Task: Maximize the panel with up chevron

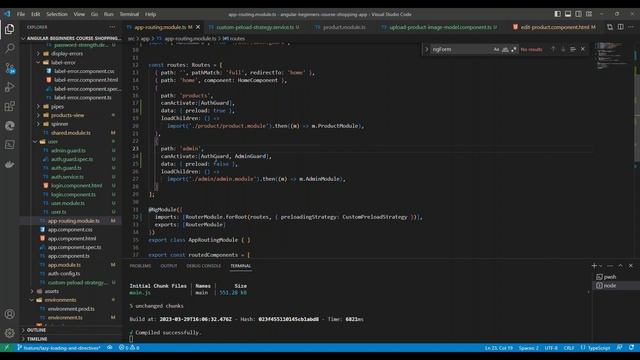Action: coord(620,266)
